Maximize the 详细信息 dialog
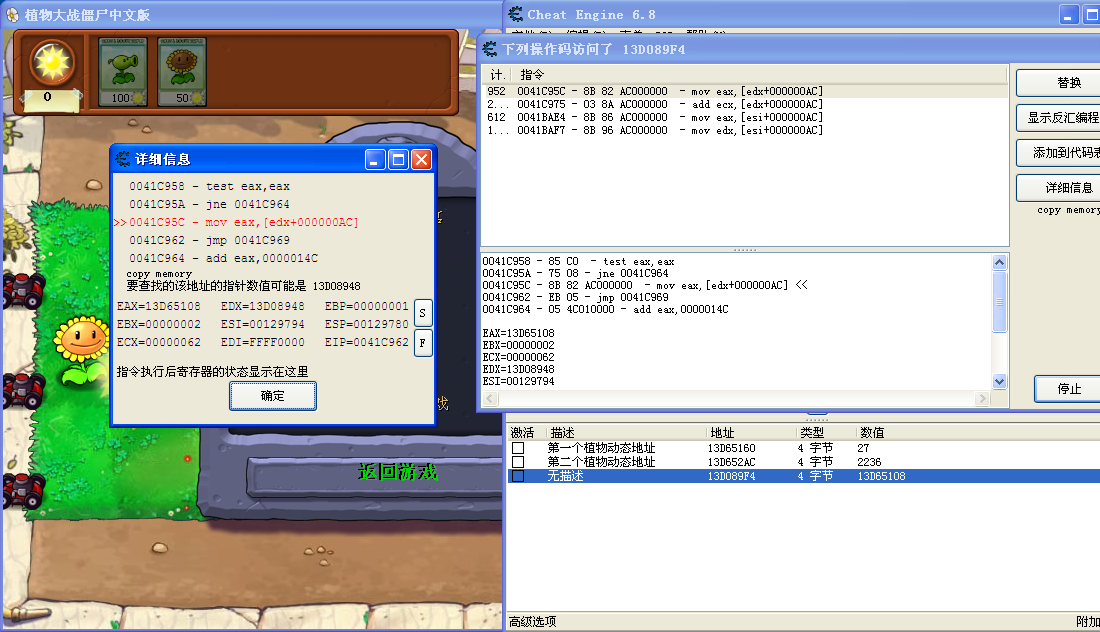1100x632 pixels. click(x=398, y=160)
